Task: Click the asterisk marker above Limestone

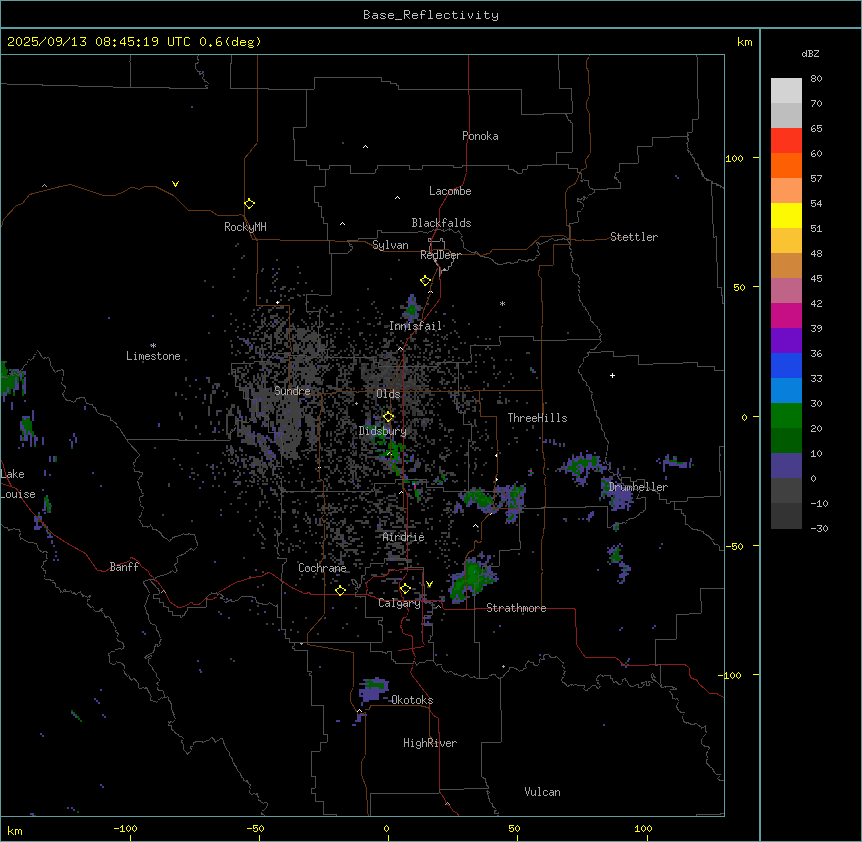Action: (153, 346)
